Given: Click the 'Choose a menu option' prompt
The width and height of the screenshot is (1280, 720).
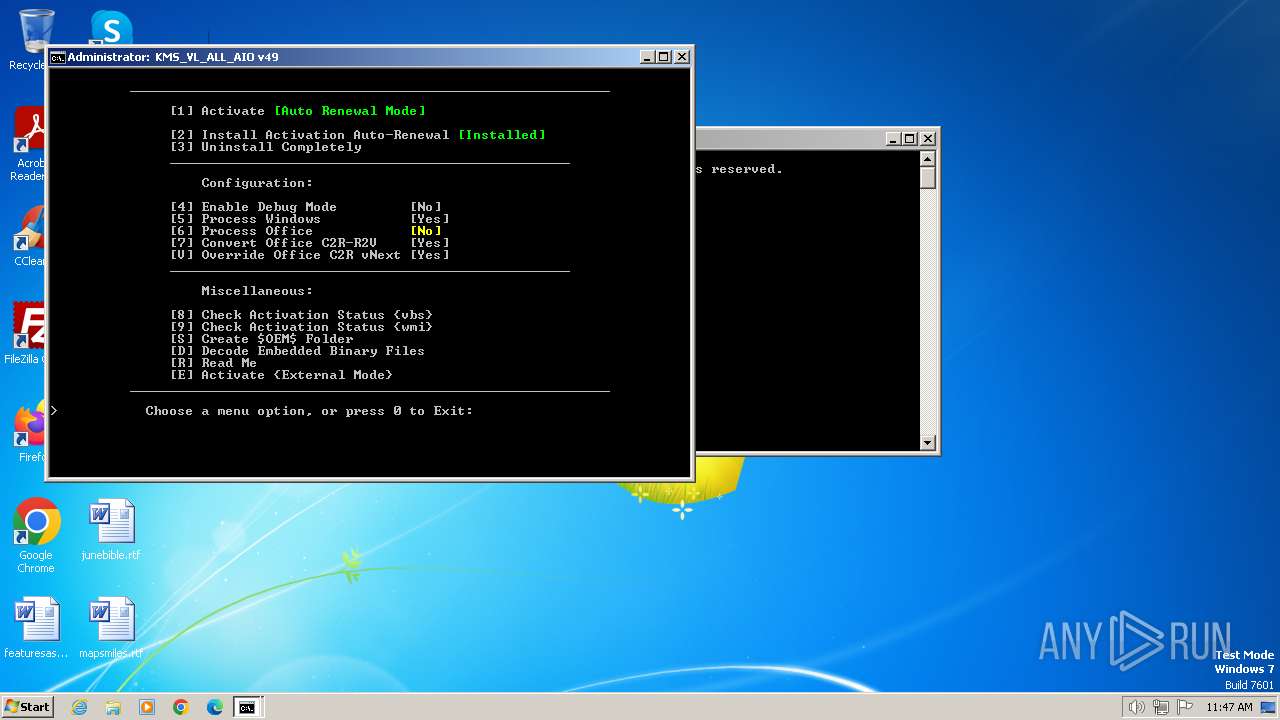Looking at the screenshot, I should coord(309,411).
